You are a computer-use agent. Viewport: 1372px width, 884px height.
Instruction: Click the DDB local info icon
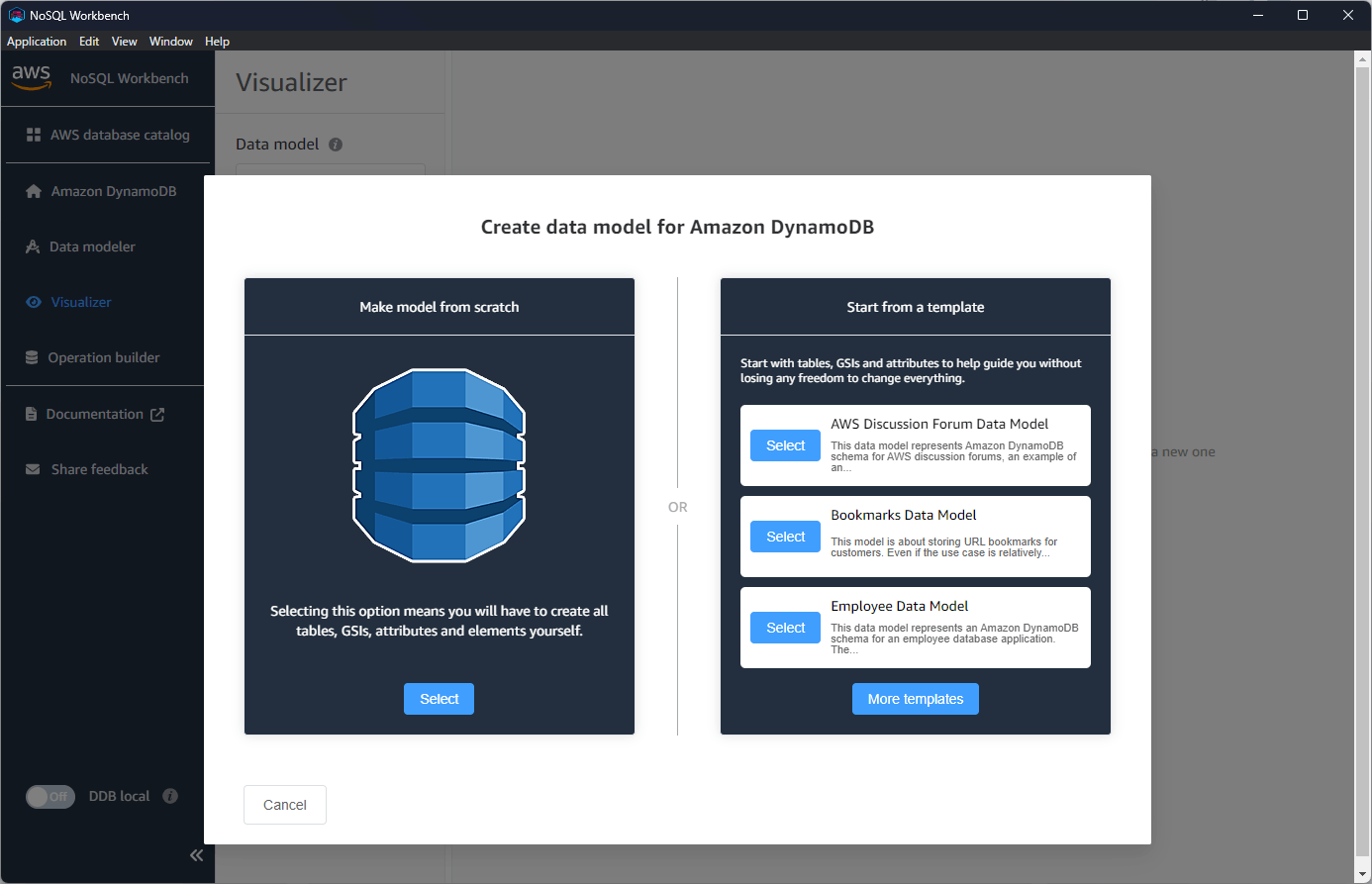170,796
